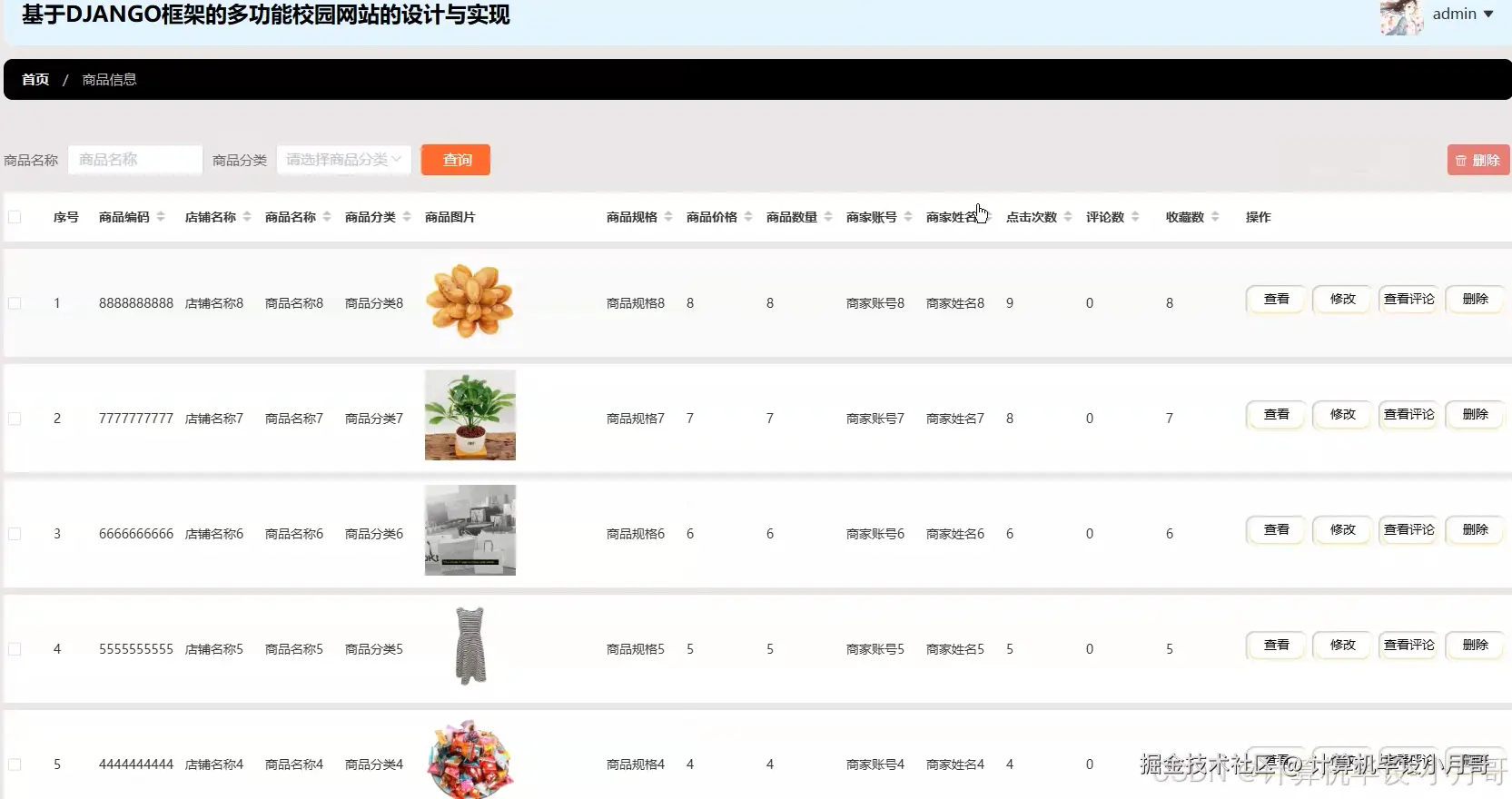The image size is (1512, 799).
Task: Open the candy image of 商品名称4
Action: 470,758
